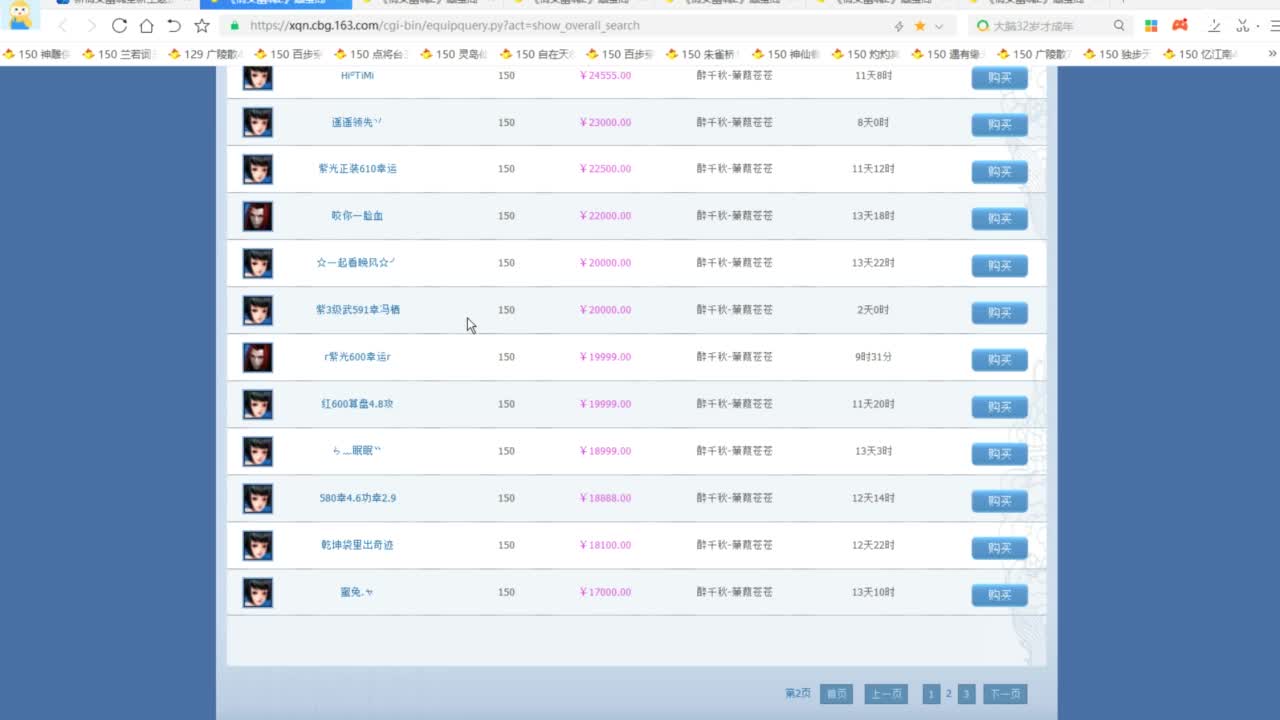Click 购买 in the r紫光600幸运r row

pos(999,360)
